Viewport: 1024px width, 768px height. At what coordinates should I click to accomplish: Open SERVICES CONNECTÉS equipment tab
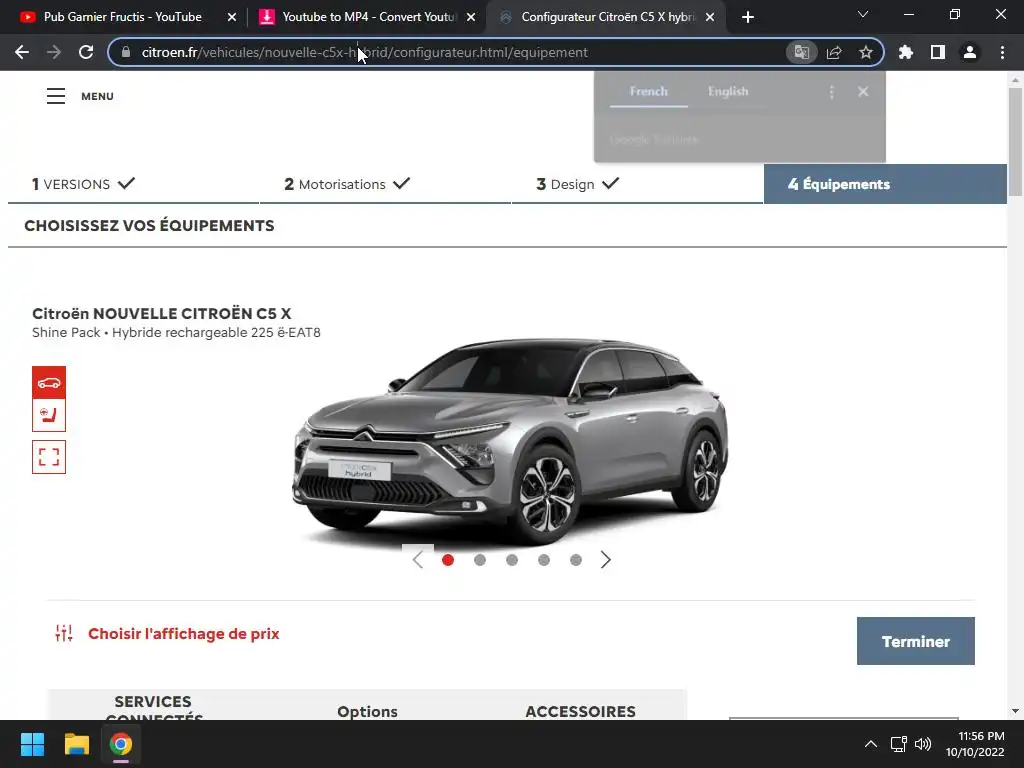pyautogui.click(x=153, y=708)
